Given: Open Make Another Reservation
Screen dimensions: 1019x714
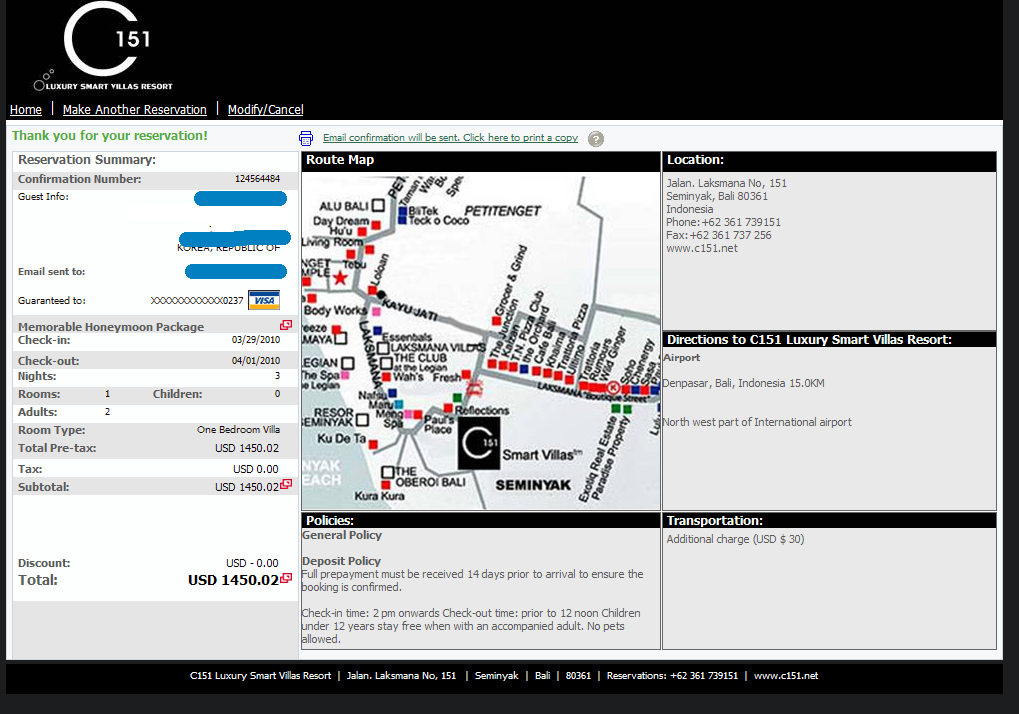Looking at the screenshot, I should (x=135, y=110).
